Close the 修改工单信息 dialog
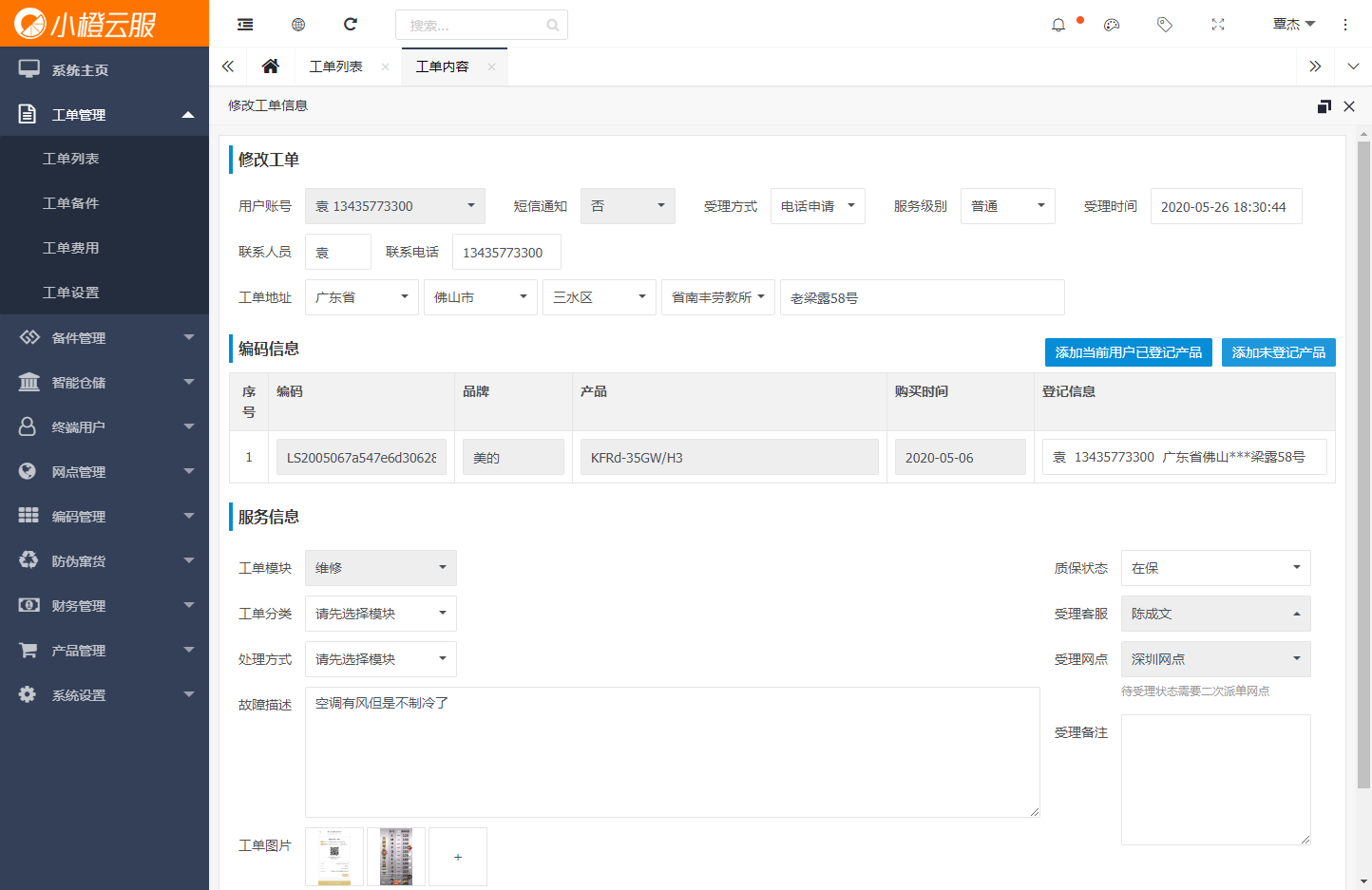 click(1349, 106)
